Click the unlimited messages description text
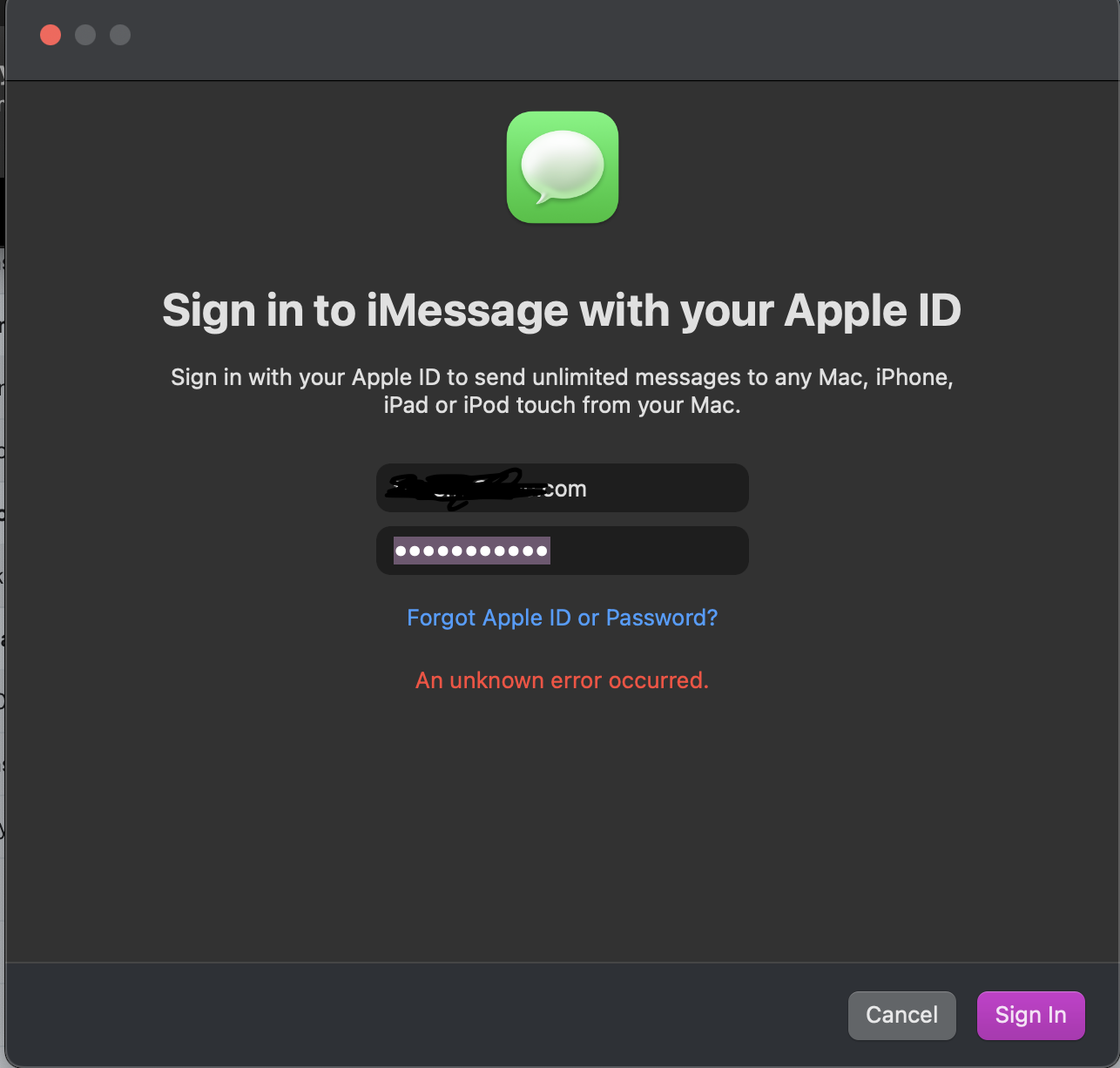 (563, 391)
